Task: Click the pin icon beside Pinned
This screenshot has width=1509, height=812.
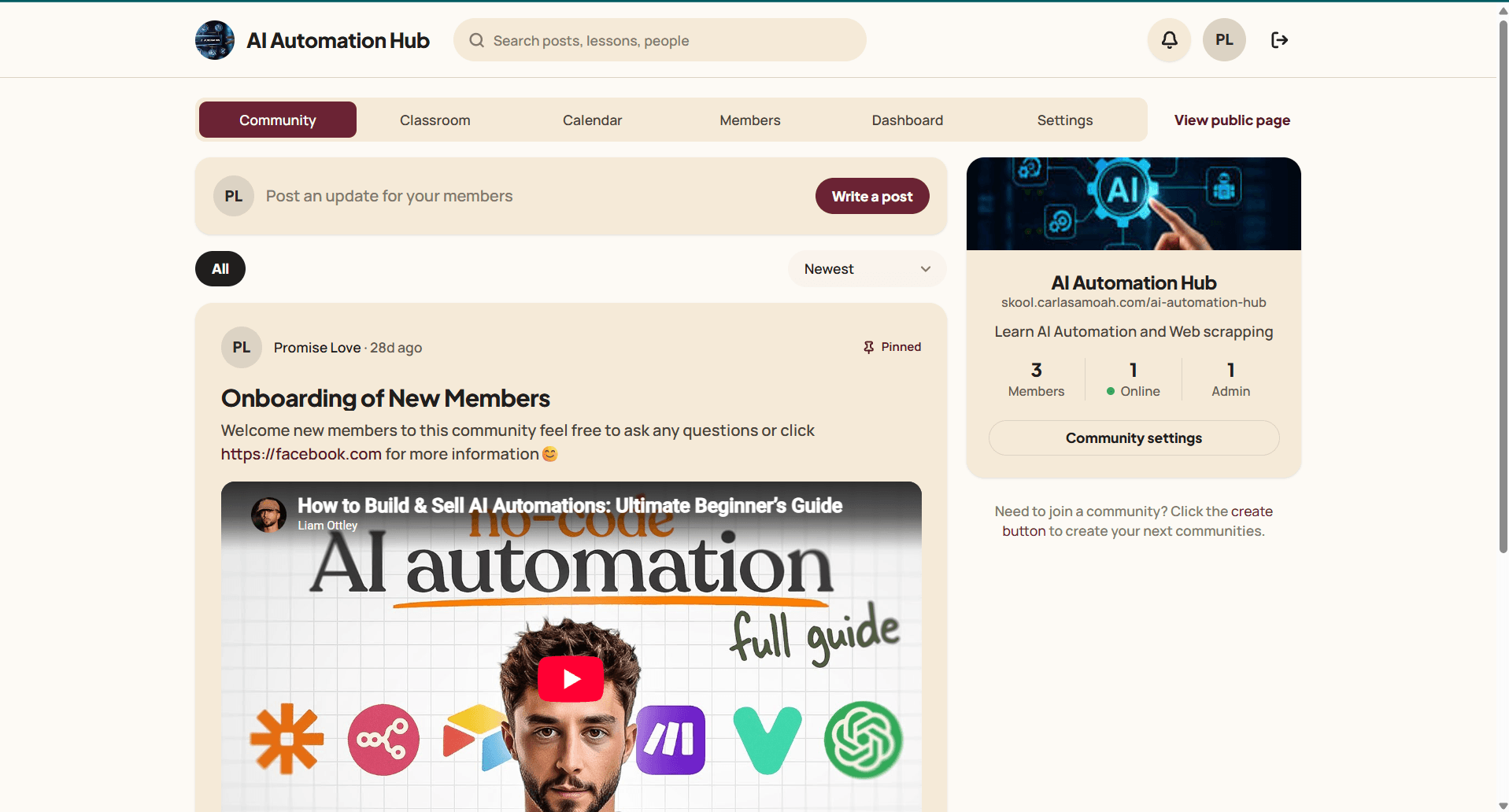Action: click(x=868, y=347)
